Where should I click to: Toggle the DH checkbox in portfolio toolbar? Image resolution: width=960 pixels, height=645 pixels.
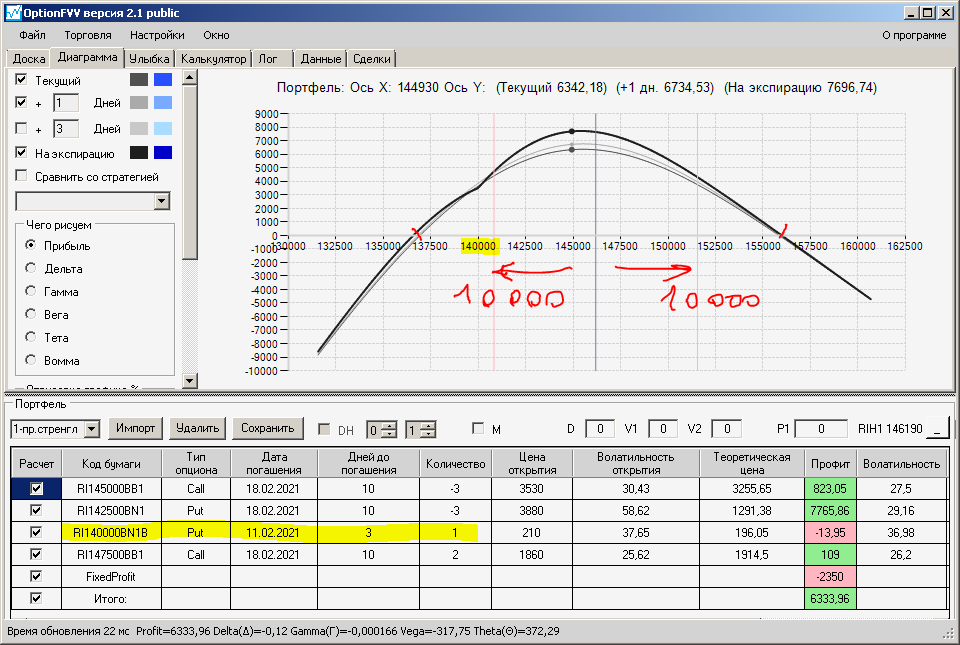click(324, 429)
